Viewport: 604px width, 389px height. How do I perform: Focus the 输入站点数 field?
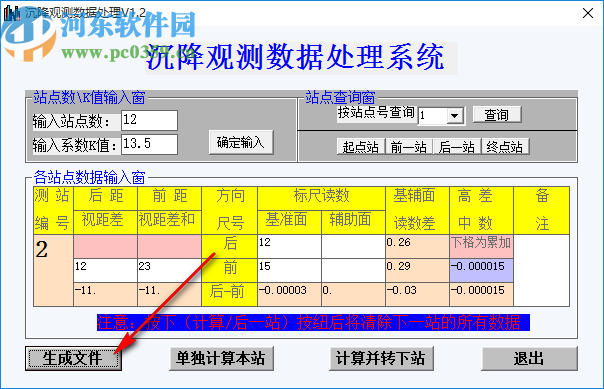(149, 120)
